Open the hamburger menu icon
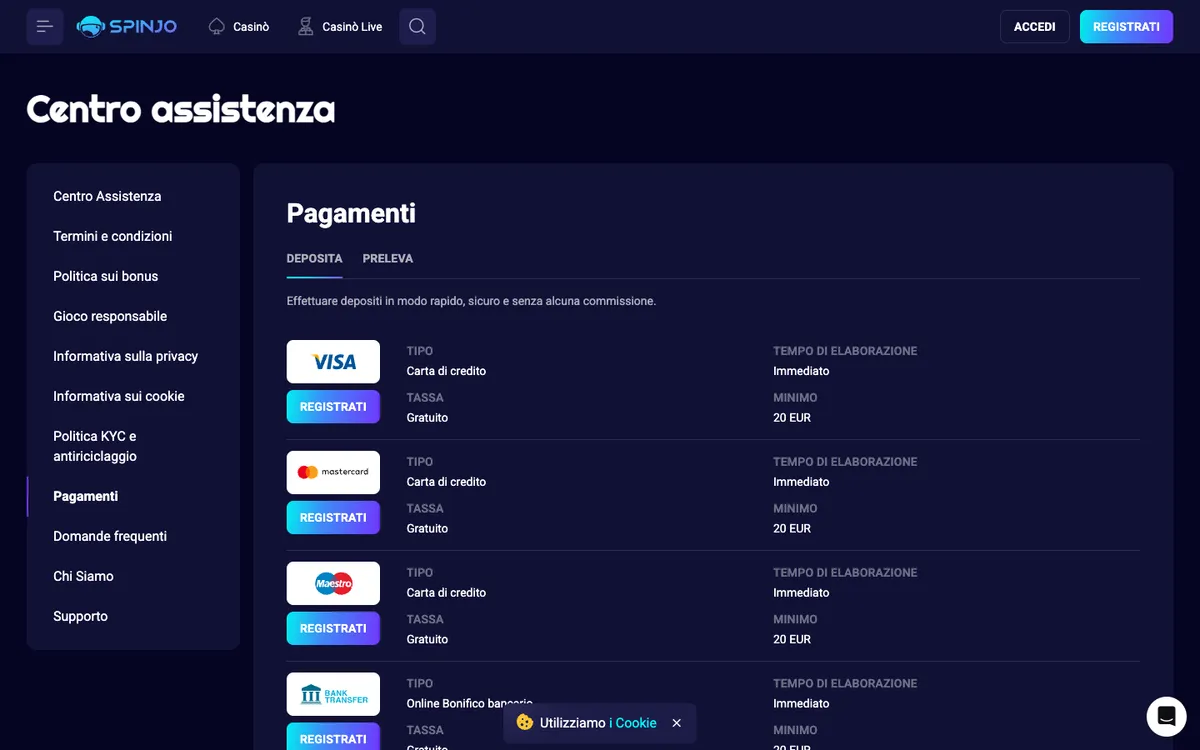Image resolution: width=1200 pixels, height=750 pixels. (45, 27)
